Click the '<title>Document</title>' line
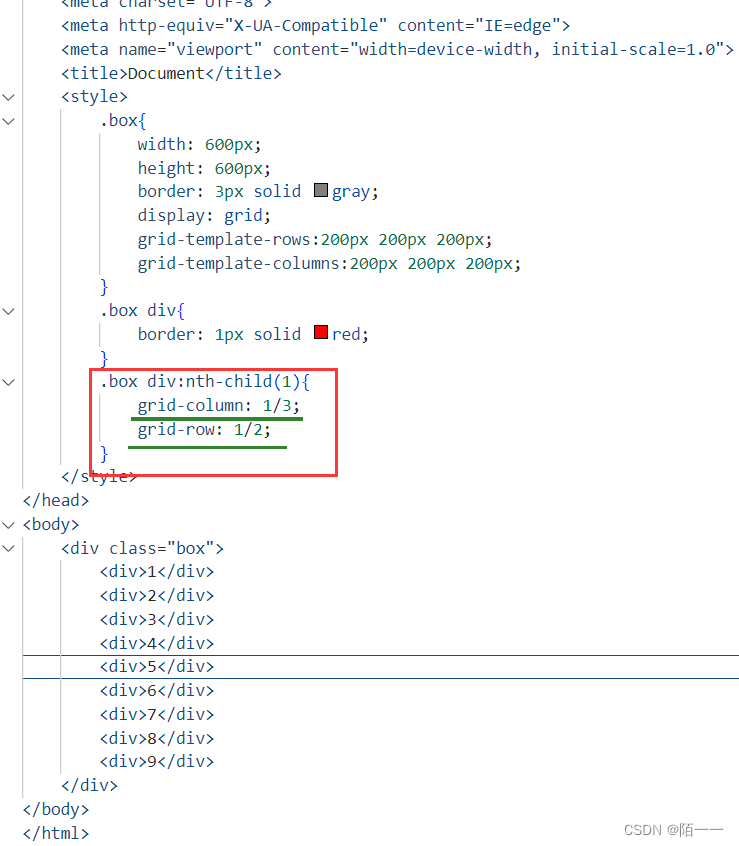 [172, 73]
